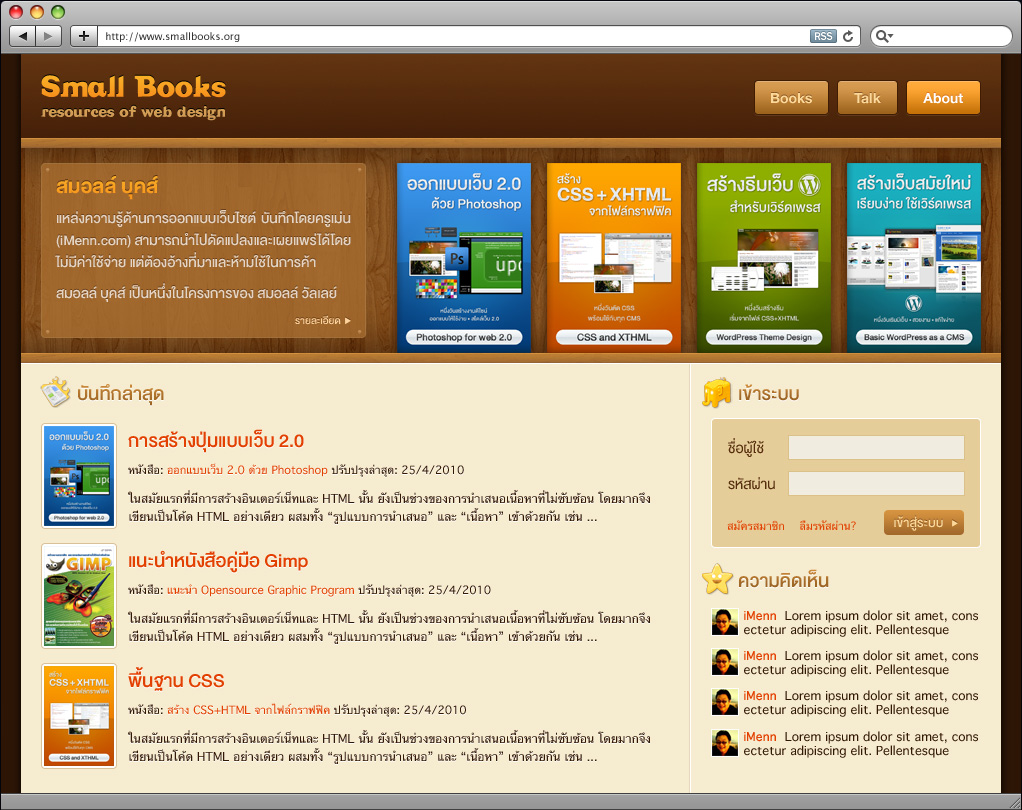Click the ลืมรหัสผ่าน? forgot password link
The image size is (1022, 810).
827,525
